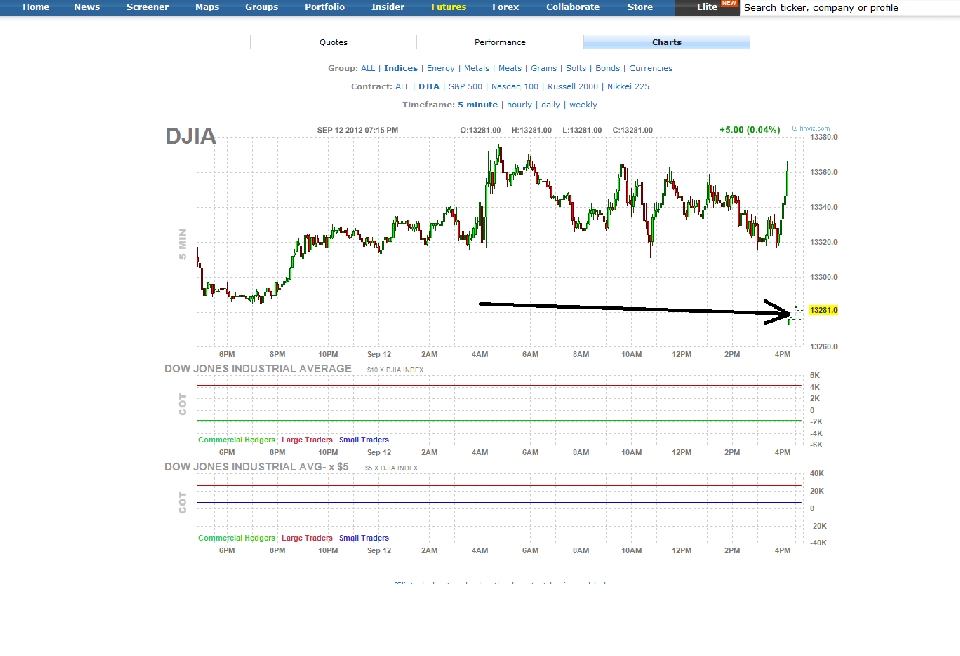Image resolution: width=960 pixels, height=656 pixels.
Task: Filter the group by Energy
Action: click(441, 68)
